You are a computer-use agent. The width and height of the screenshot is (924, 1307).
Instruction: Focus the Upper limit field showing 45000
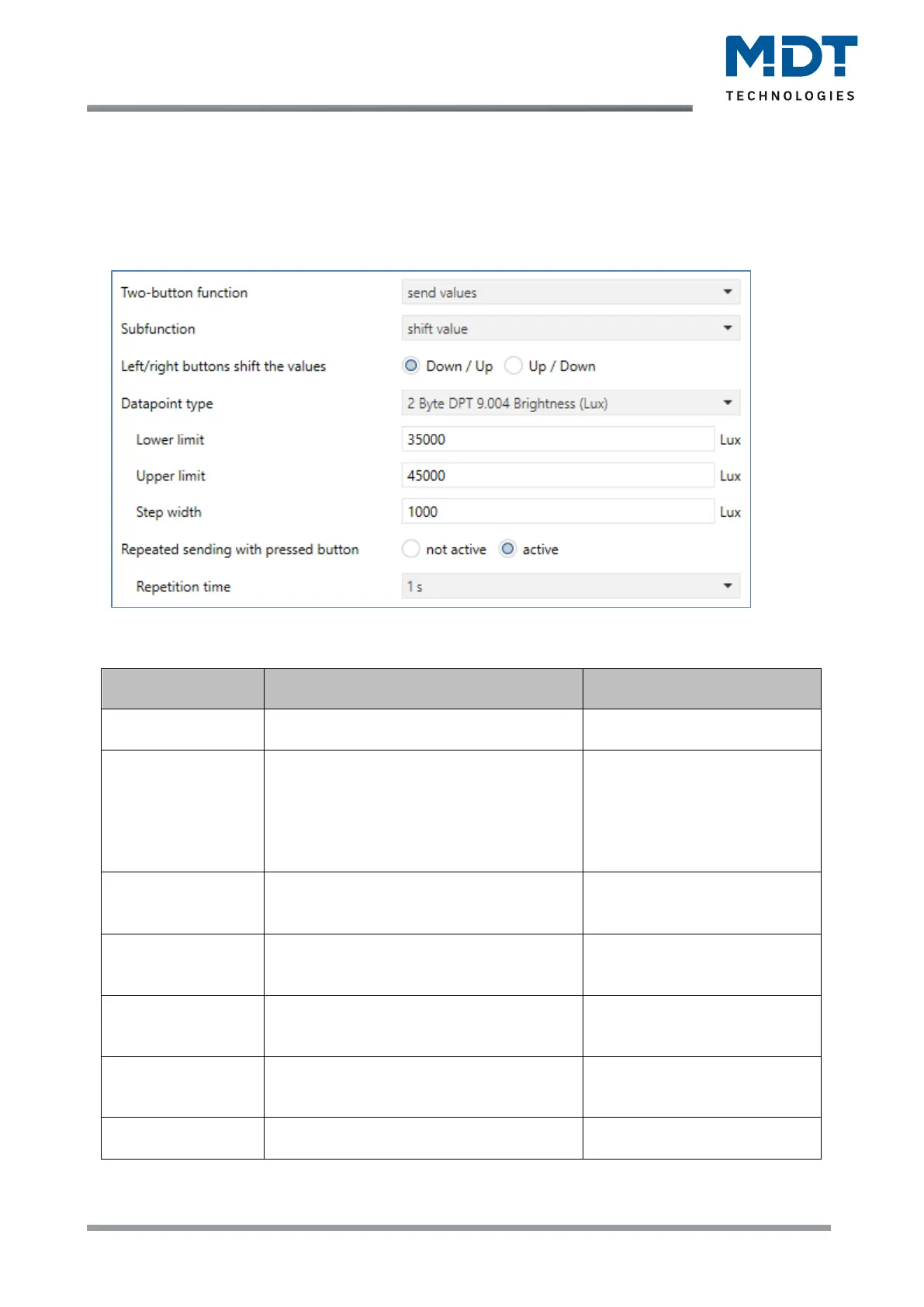tap(557, 476)
